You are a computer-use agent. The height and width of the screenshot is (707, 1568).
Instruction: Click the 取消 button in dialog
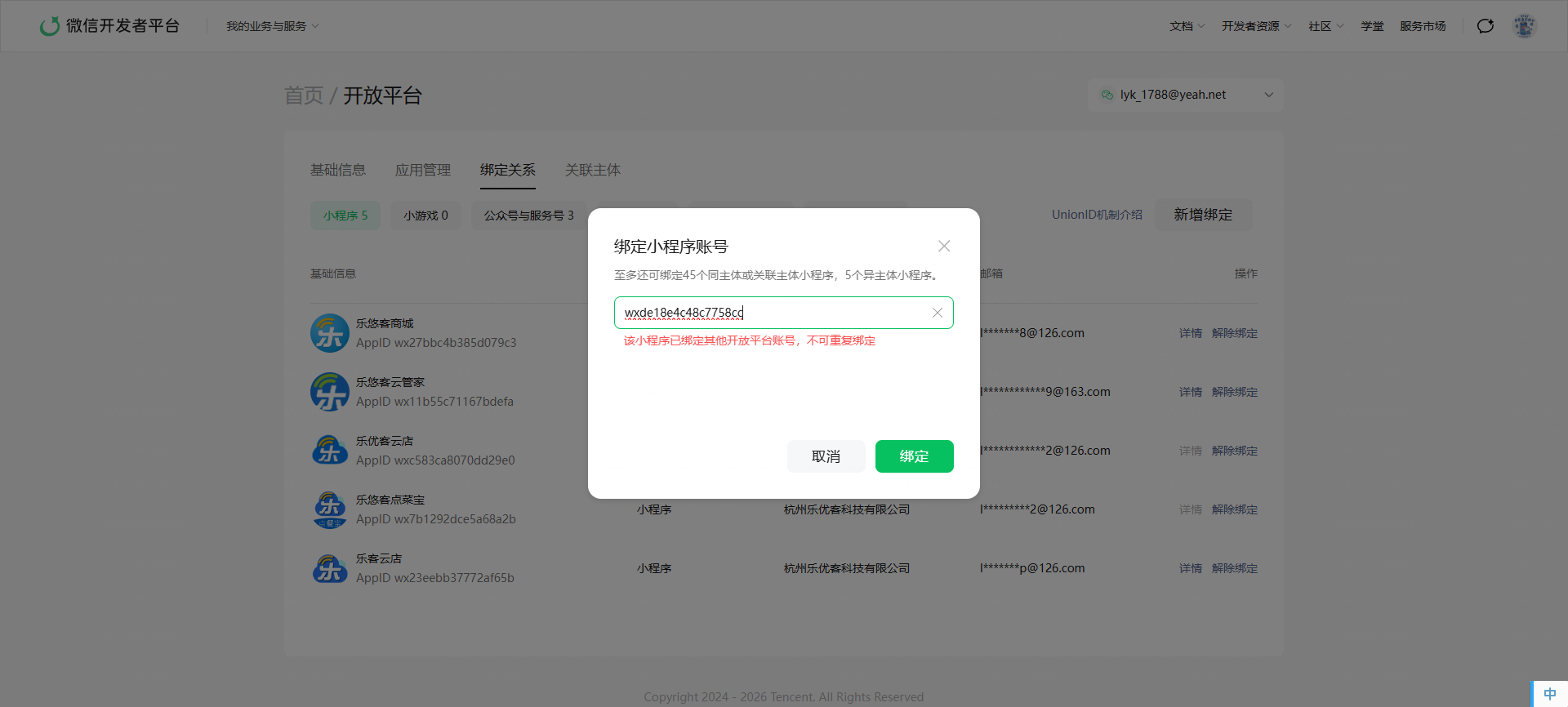[826, 456]
